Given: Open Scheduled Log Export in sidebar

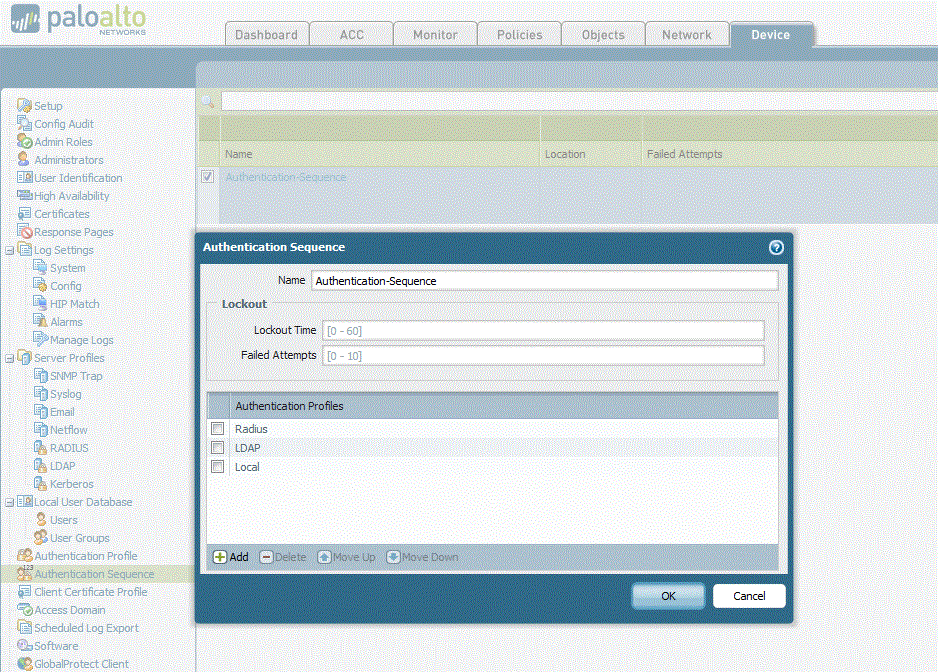Looking at the screenshot, I should (86, 628).
